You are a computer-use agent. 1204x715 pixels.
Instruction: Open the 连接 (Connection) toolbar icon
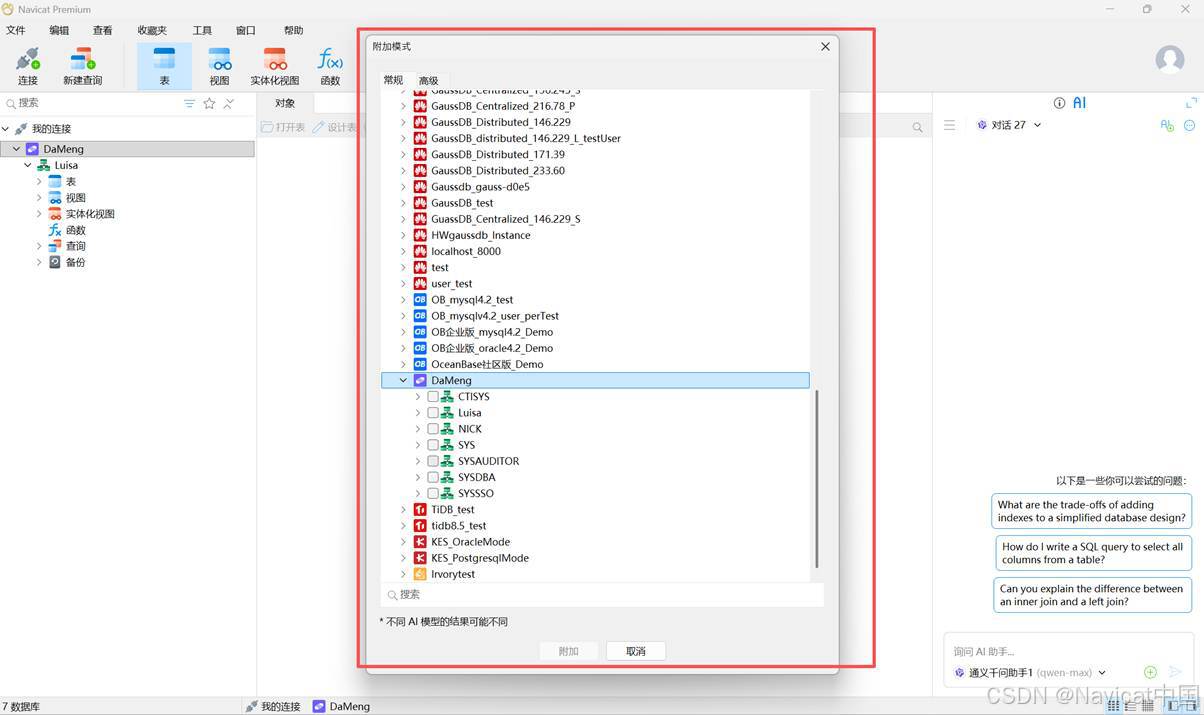click(x=27, y=66)
